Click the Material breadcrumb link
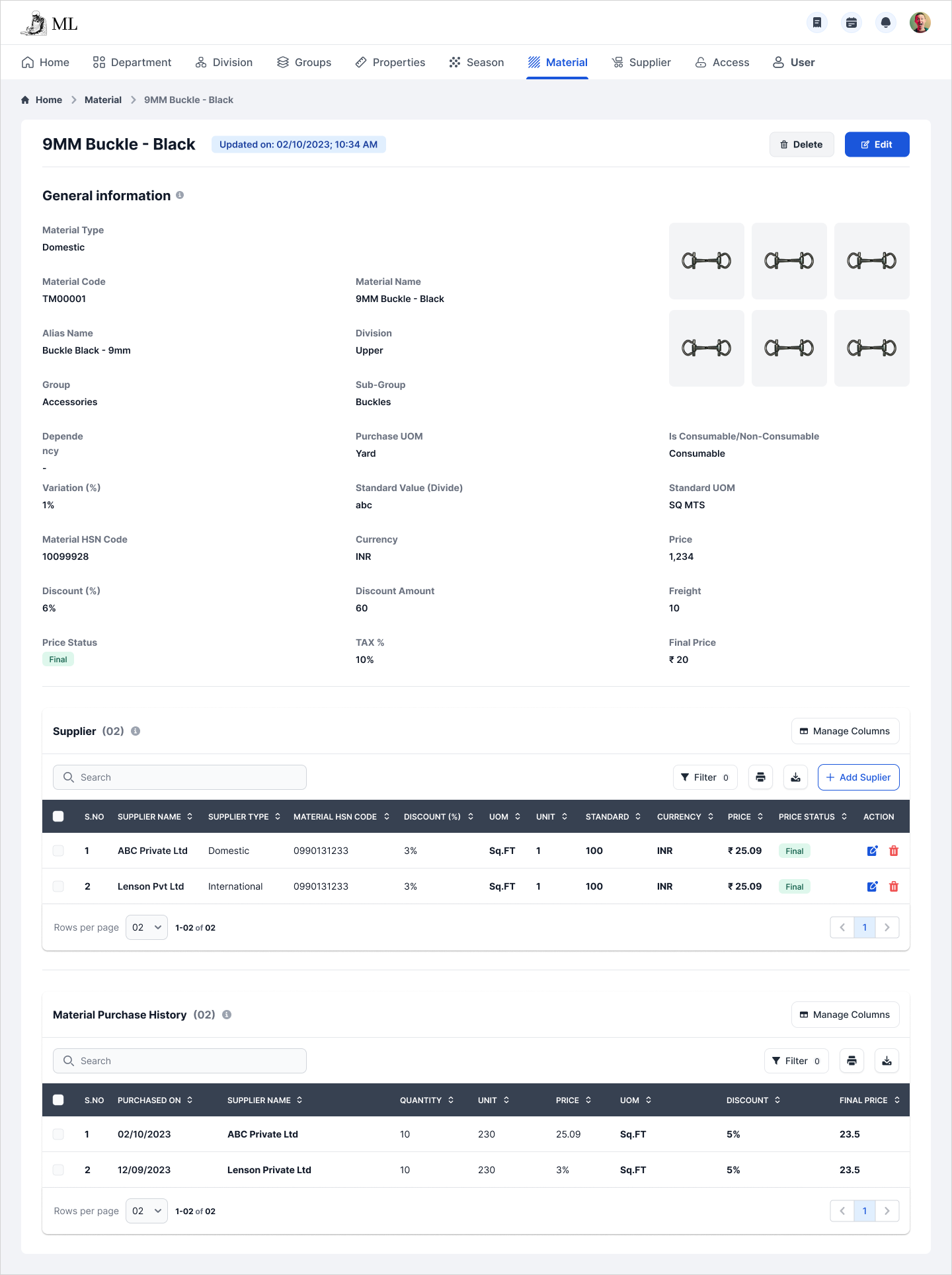The image size is (952, 1275). [x=103, y=100]
